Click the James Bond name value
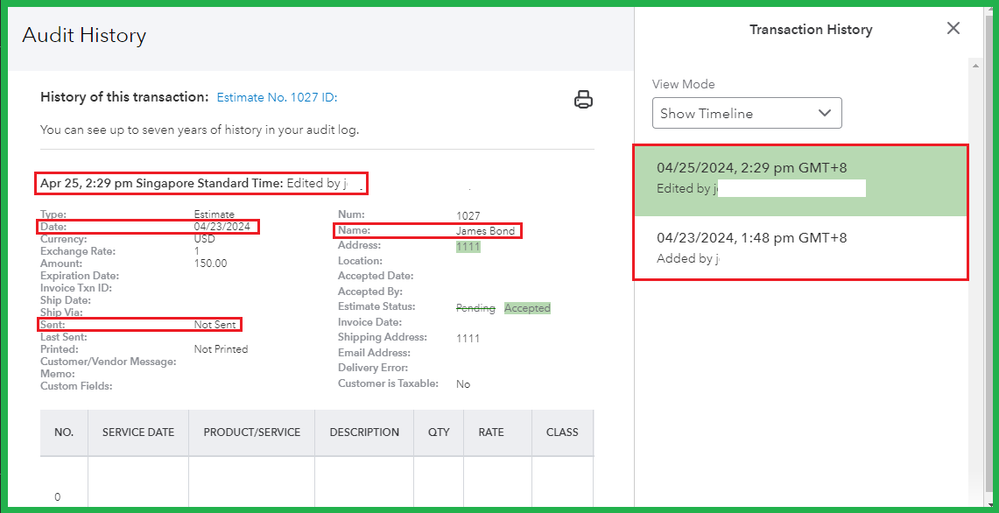 [485, 231]
